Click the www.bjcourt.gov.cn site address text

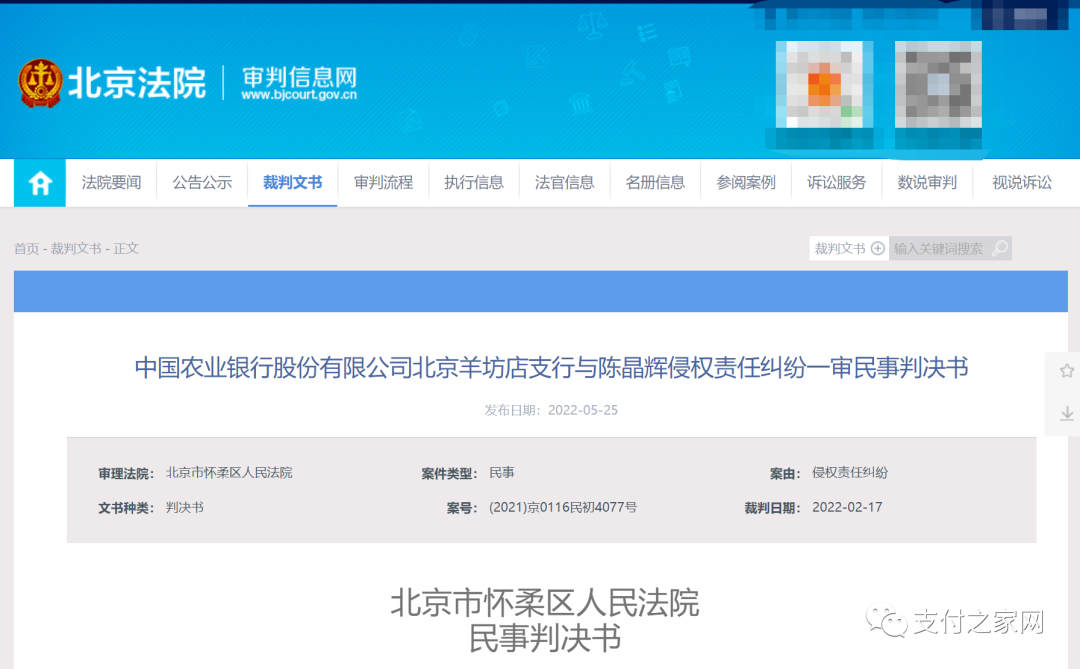(x=299, y=95)
